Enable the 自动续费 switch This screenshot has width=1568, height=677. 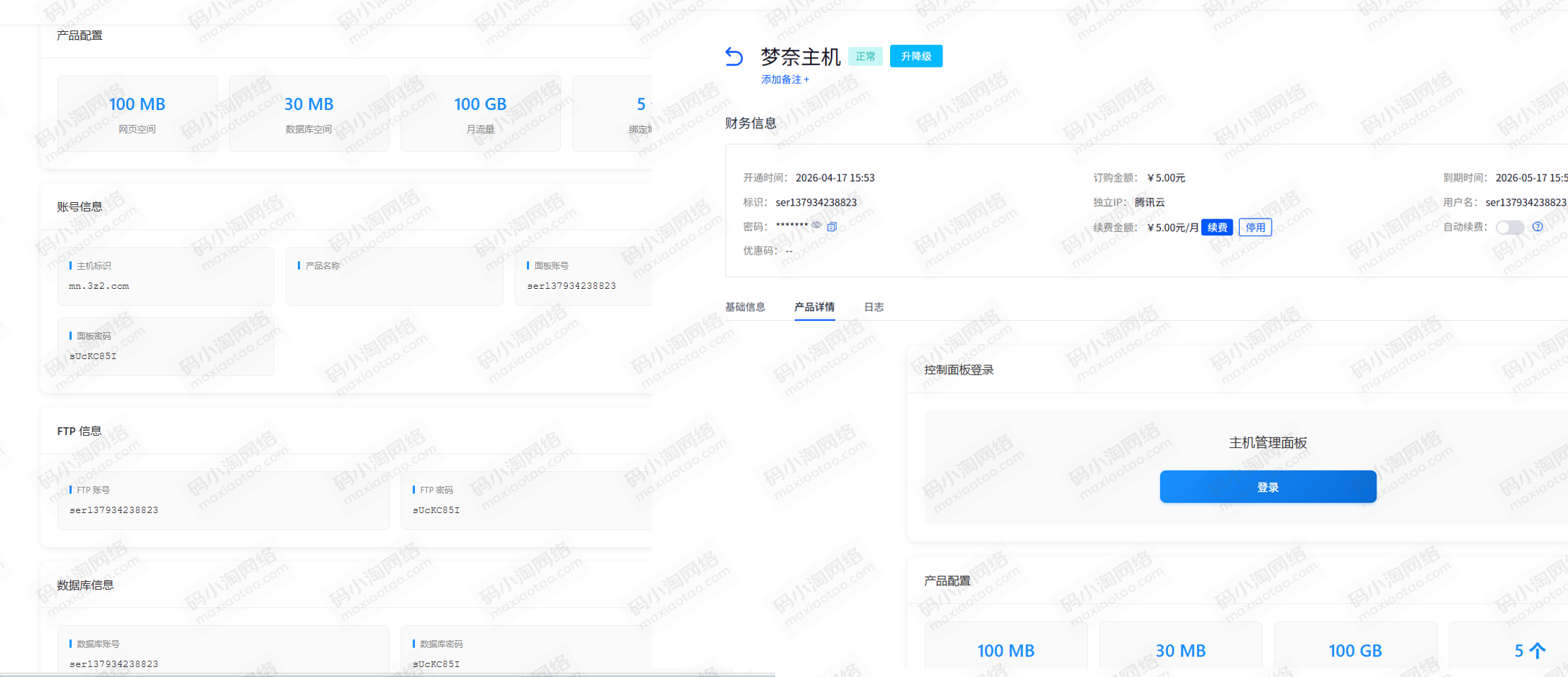tap(1509, 227)
